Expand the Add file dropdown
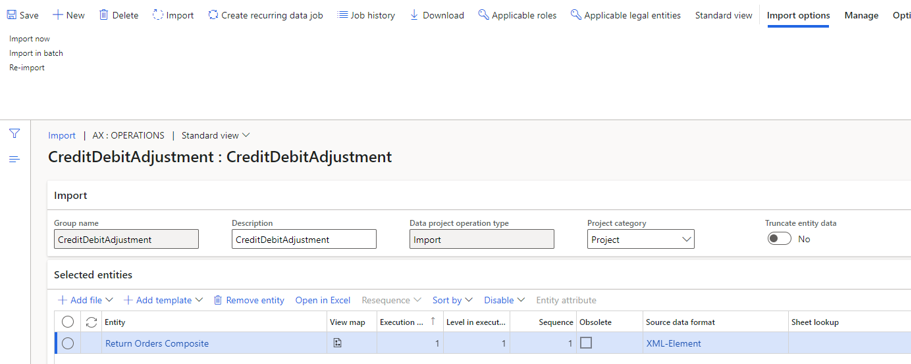Viewport: 911px width, 364px height. [85, 300]
